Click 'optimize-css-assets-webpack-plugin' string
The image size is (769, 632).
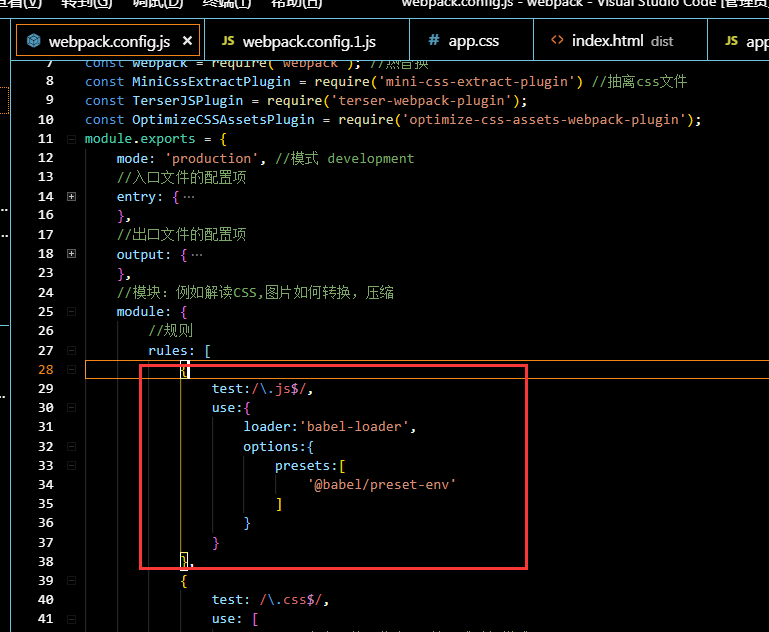coord(544,120)
